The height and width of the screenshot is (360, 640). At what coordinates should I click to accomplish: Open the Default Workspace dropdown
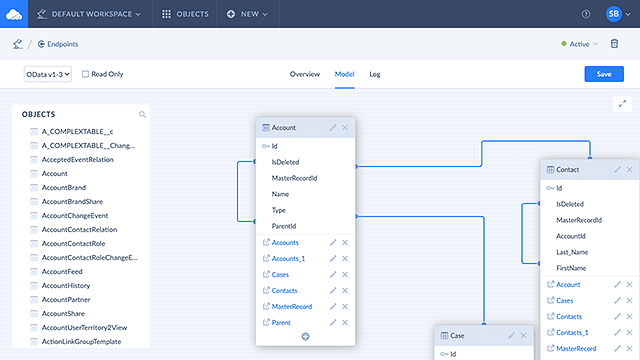(x=89, y=14)
